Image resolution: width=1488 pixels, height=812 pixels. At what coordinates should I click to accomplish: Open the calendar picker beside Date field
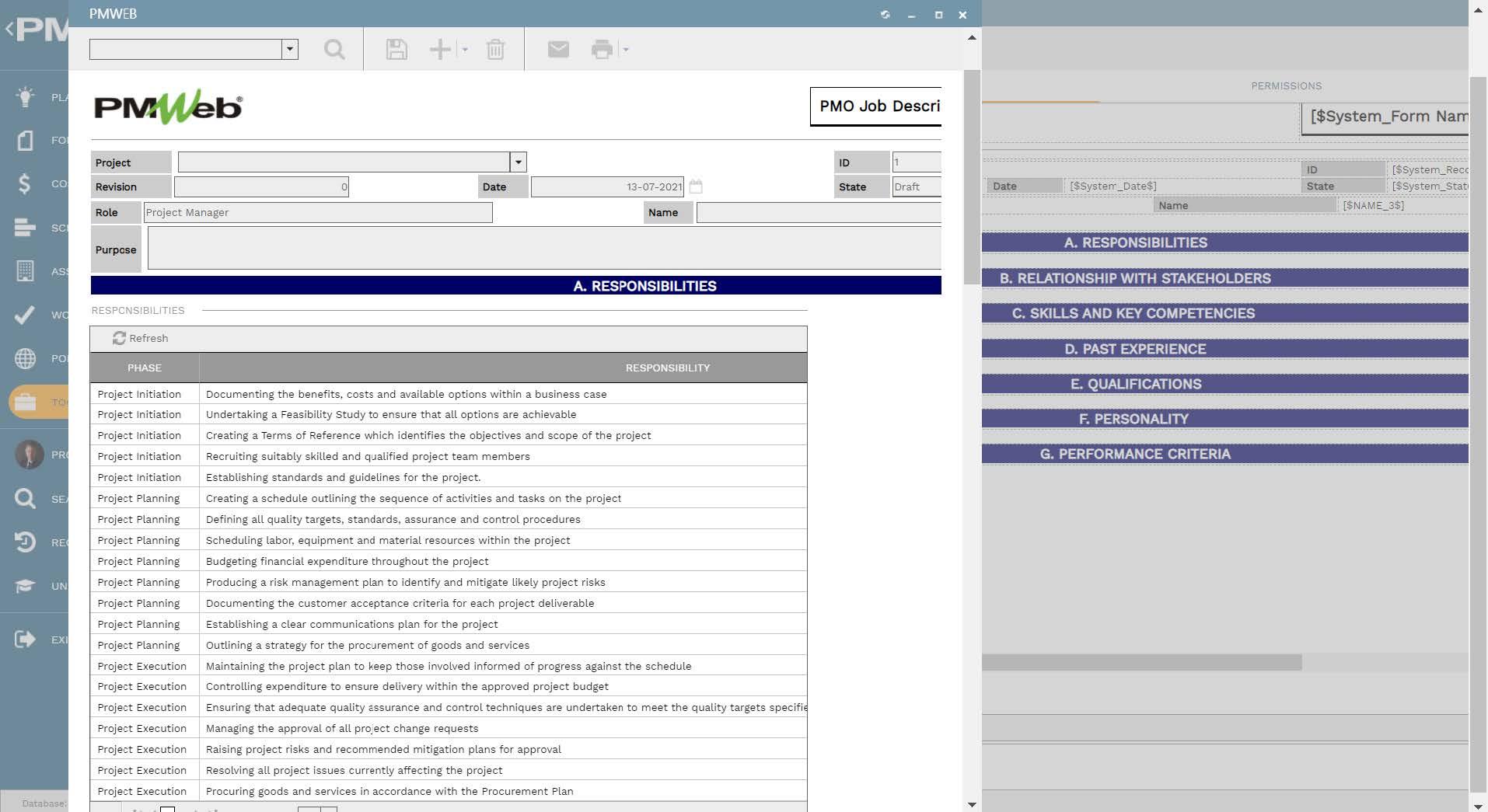coord(696,186)
